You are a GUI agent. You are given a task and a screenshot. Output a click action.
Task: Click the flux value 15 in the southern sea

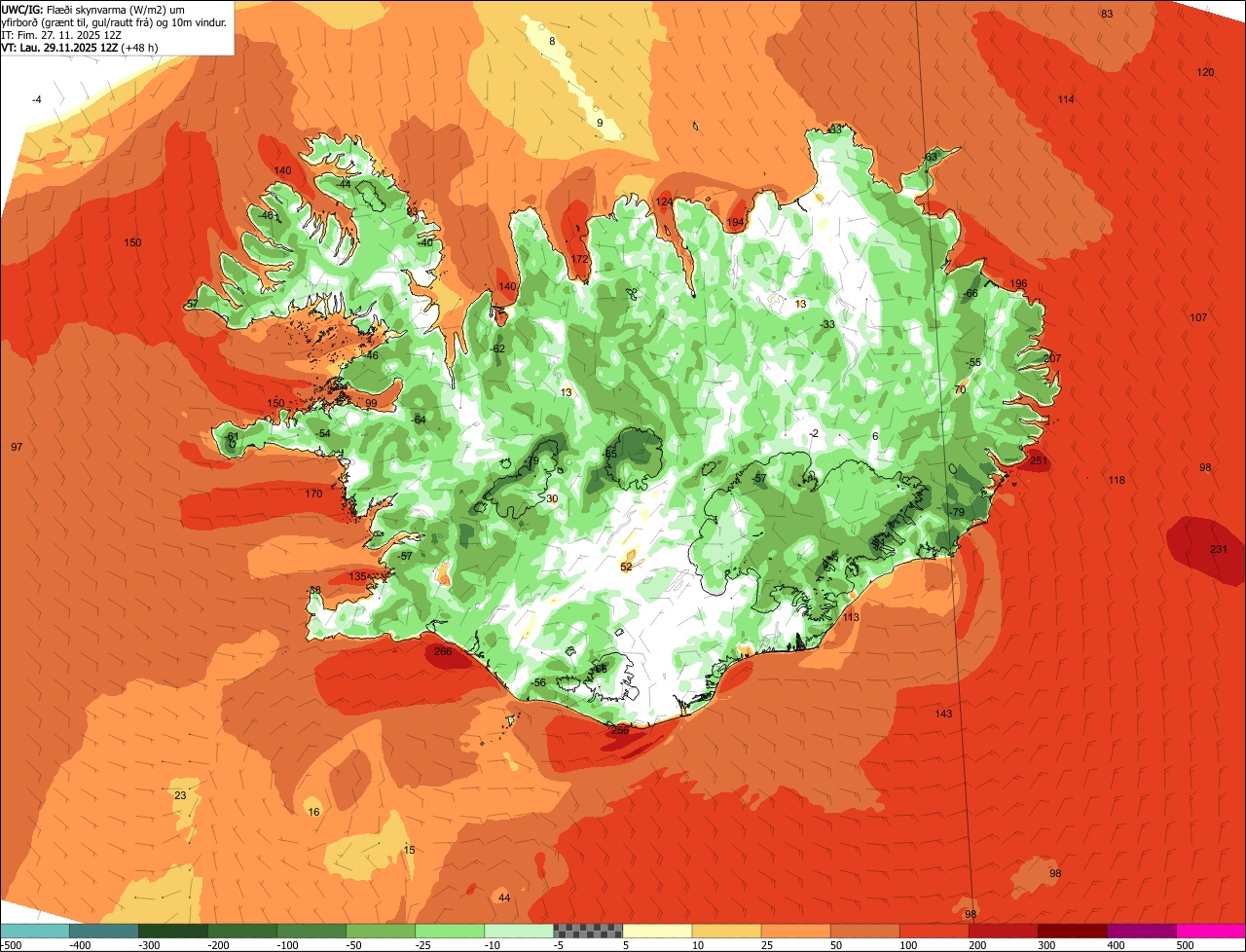[409, 851]
